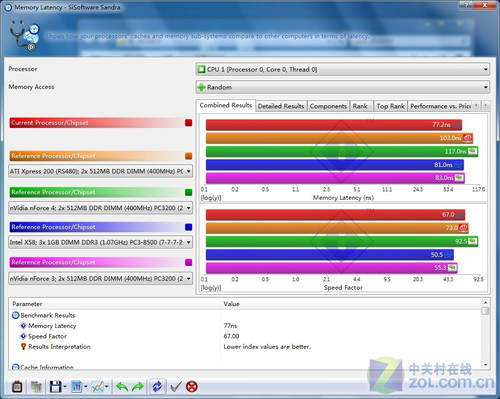Click the red cancel cross icon
The height and width of the screenshot is (399, 500).
click(192, 387)
